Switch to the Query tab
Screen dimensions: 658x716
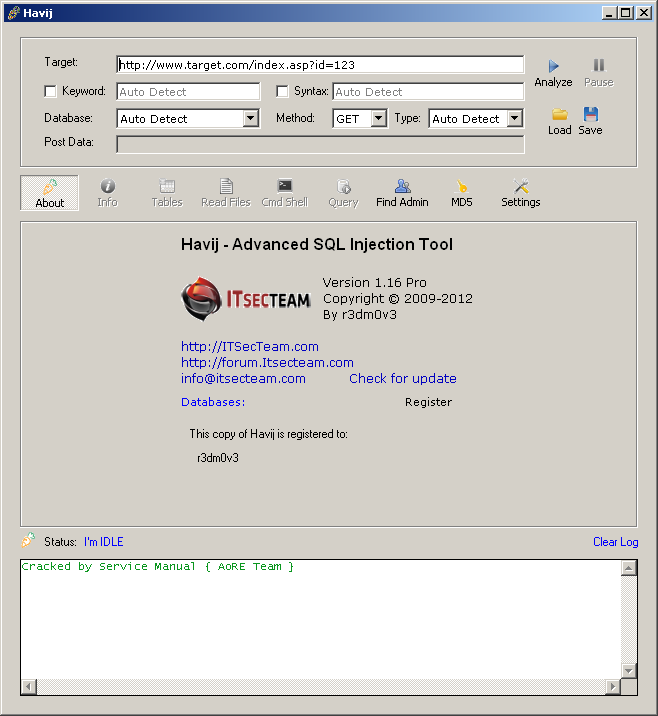343,193
